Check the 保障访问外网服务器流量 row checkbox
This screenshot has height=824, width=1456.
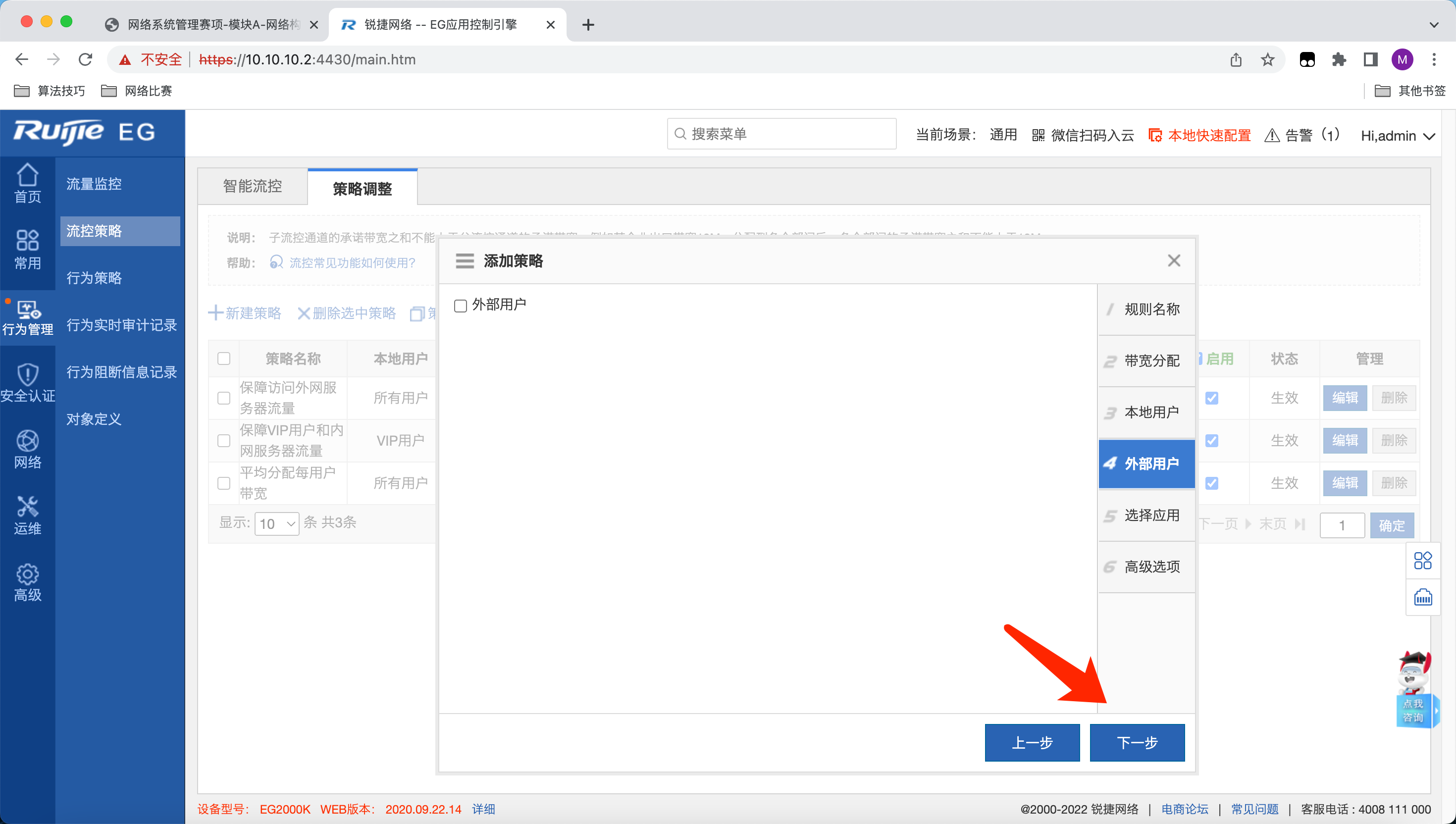224,398
